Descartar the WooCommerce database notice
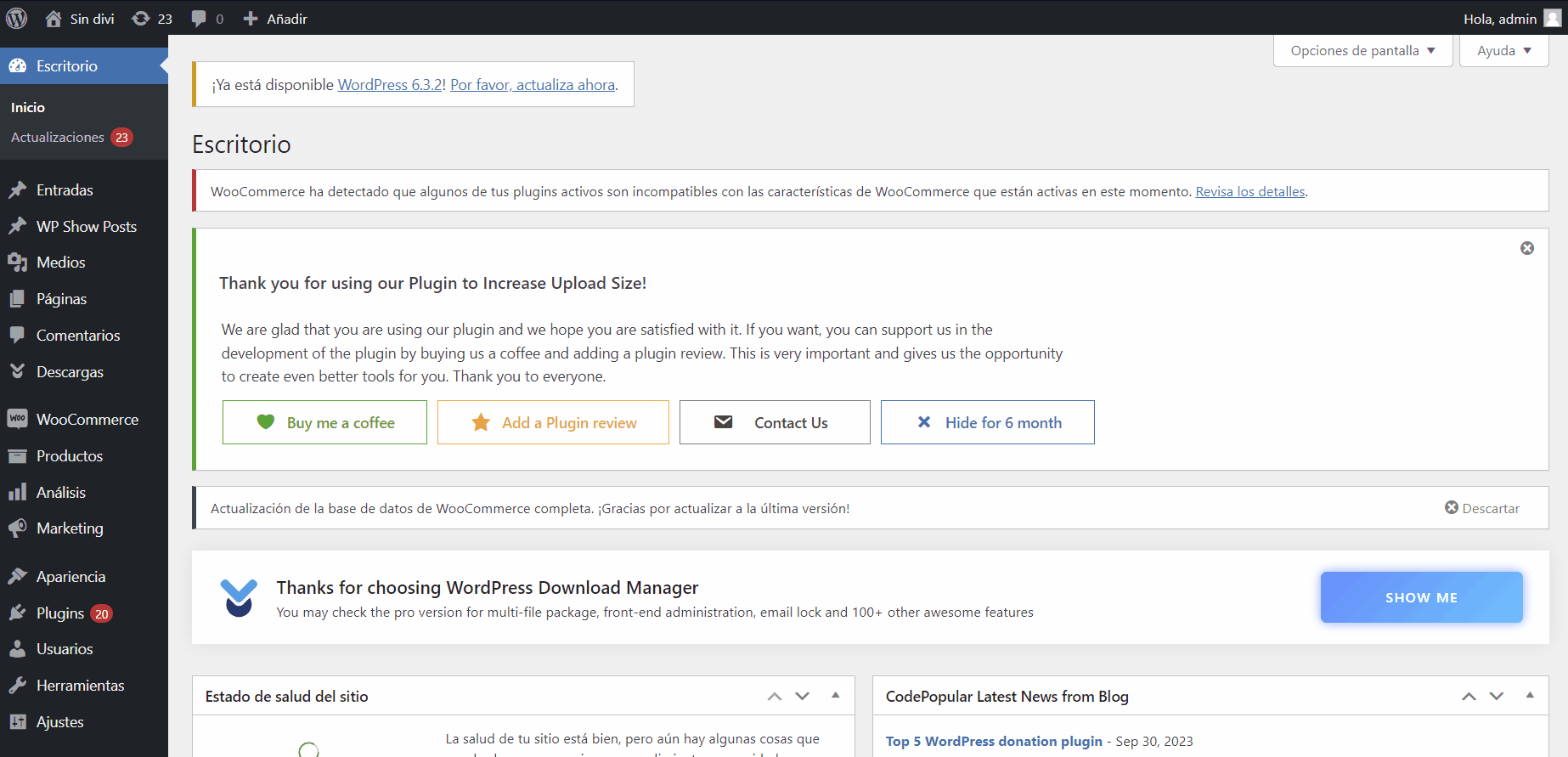Screen dimensions: 1568x757 pyautogui.click(x=1482, y=508)
